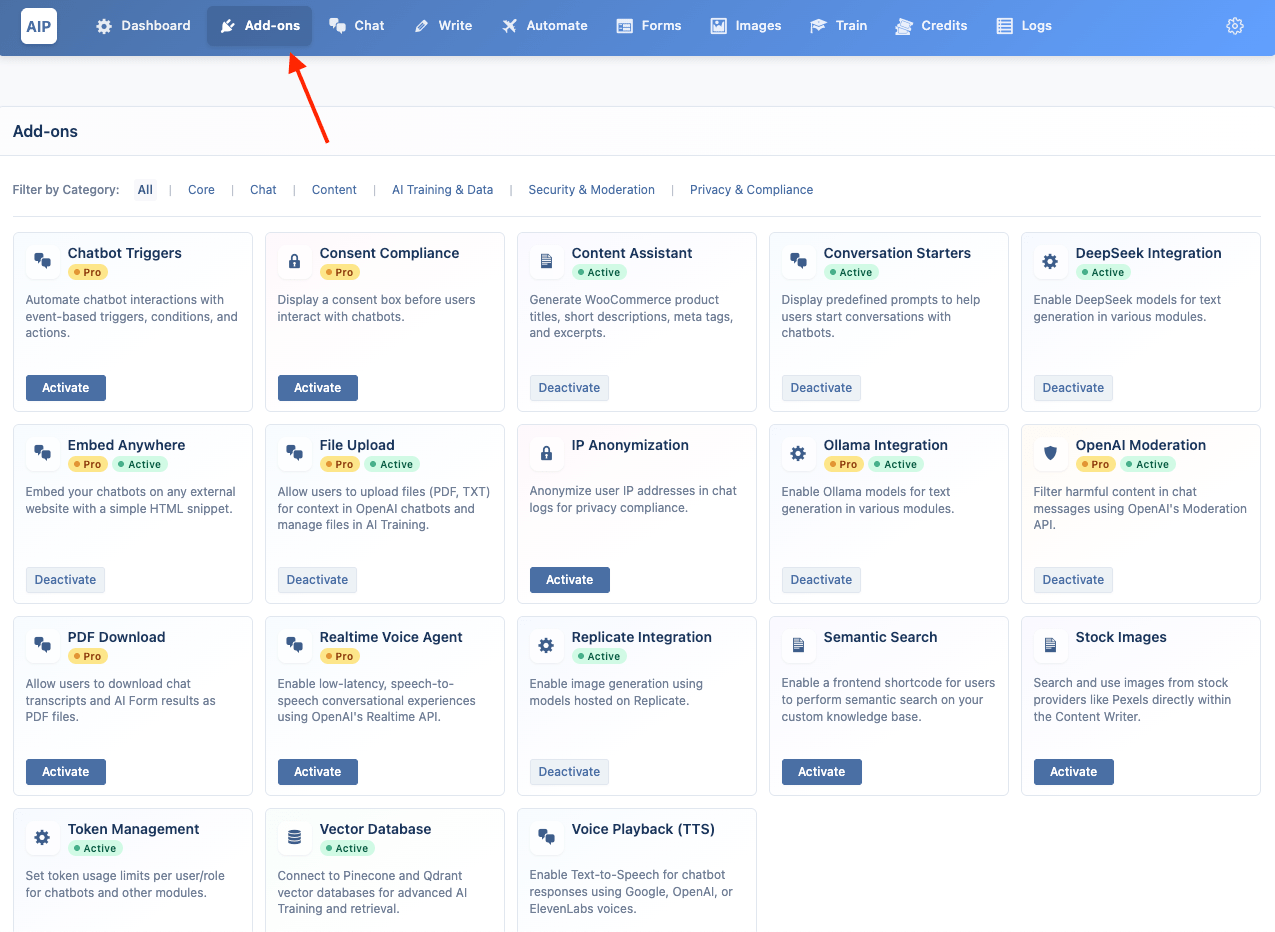Open the settings gear in top bar

1235,26
